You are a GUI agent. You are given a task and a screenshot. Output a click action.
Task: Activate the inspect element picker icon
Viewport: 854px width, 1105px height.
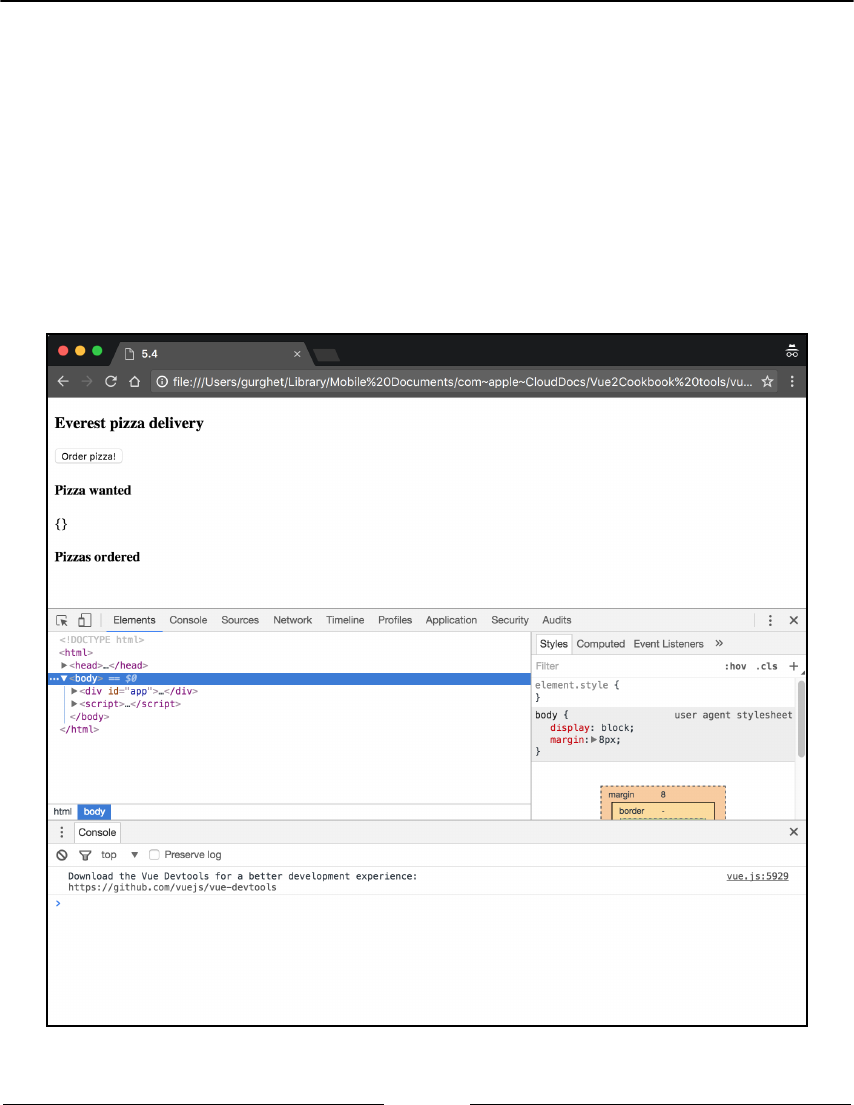pos(62,620)
